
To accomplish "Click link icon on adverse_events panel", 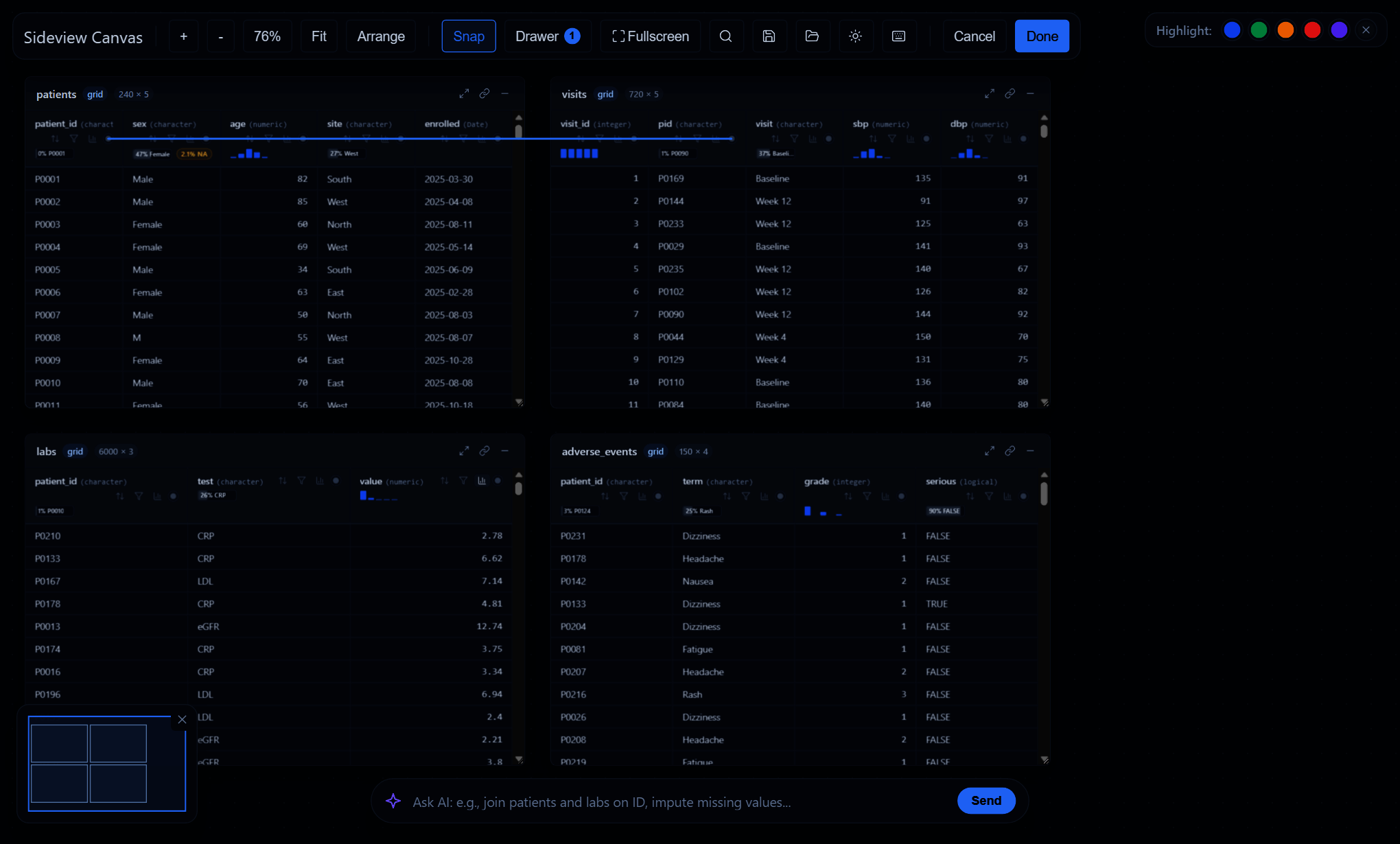I will 1010,451.
